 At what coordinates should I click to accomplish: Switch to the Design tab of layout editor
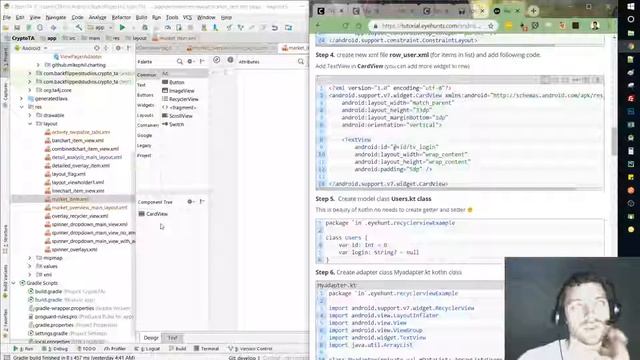[x=151, y=338]
